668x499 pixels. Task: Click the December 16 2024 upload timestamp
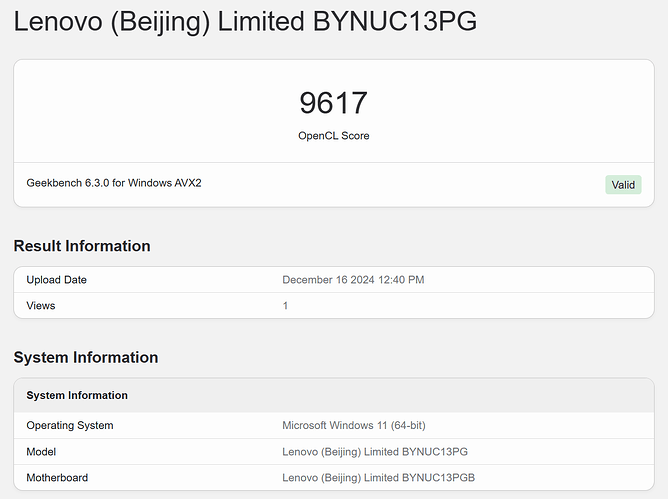[353, 280]
